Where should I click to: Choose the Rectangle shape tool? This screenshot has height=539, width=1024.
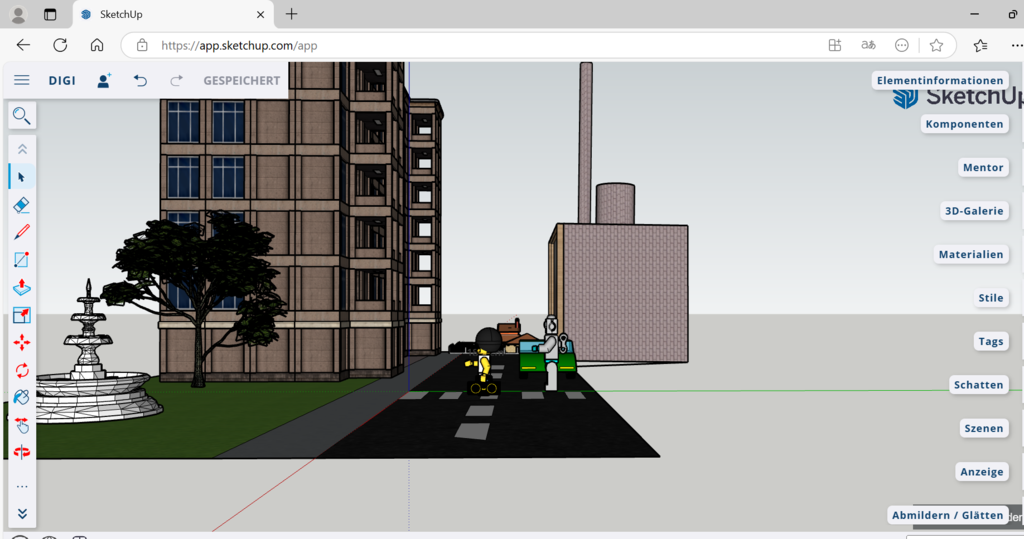point(21,260)
